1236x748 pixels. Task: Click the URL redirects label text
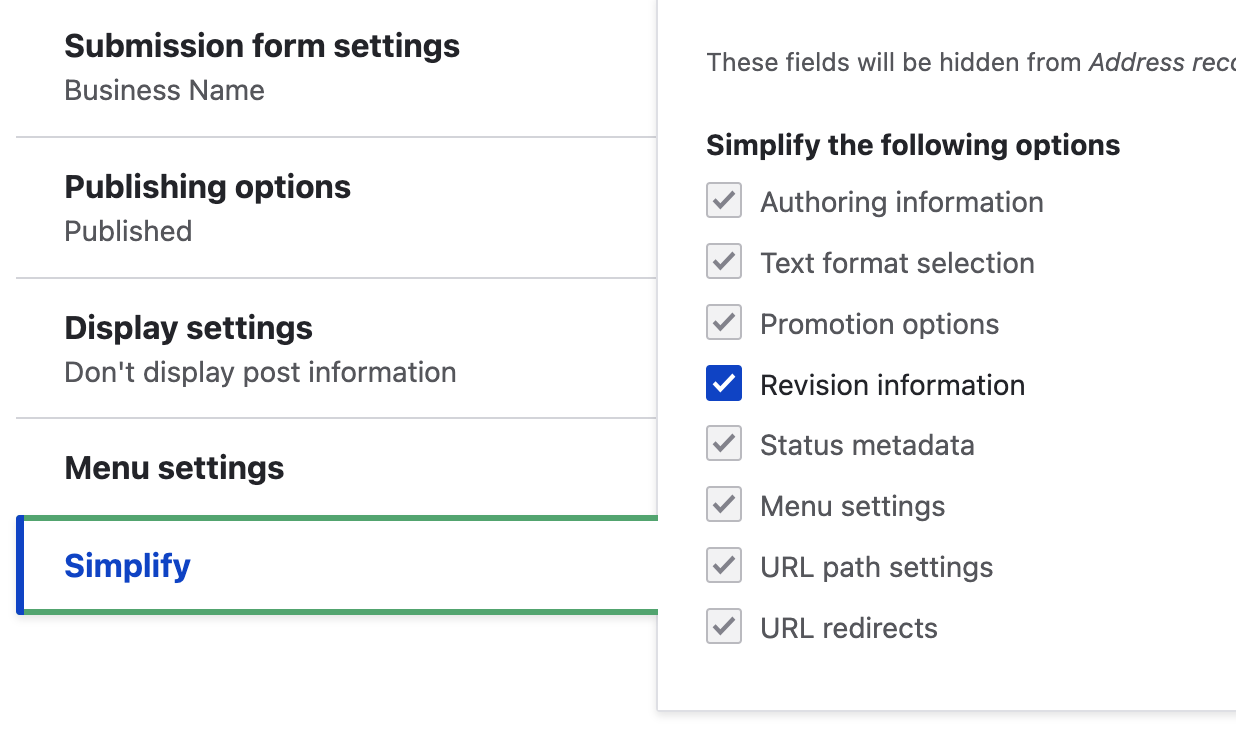(848, 629)
